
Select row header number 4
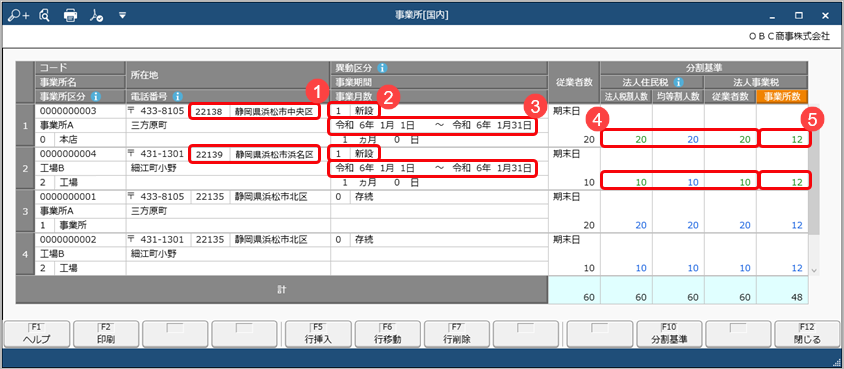click(x=25, y=253)
